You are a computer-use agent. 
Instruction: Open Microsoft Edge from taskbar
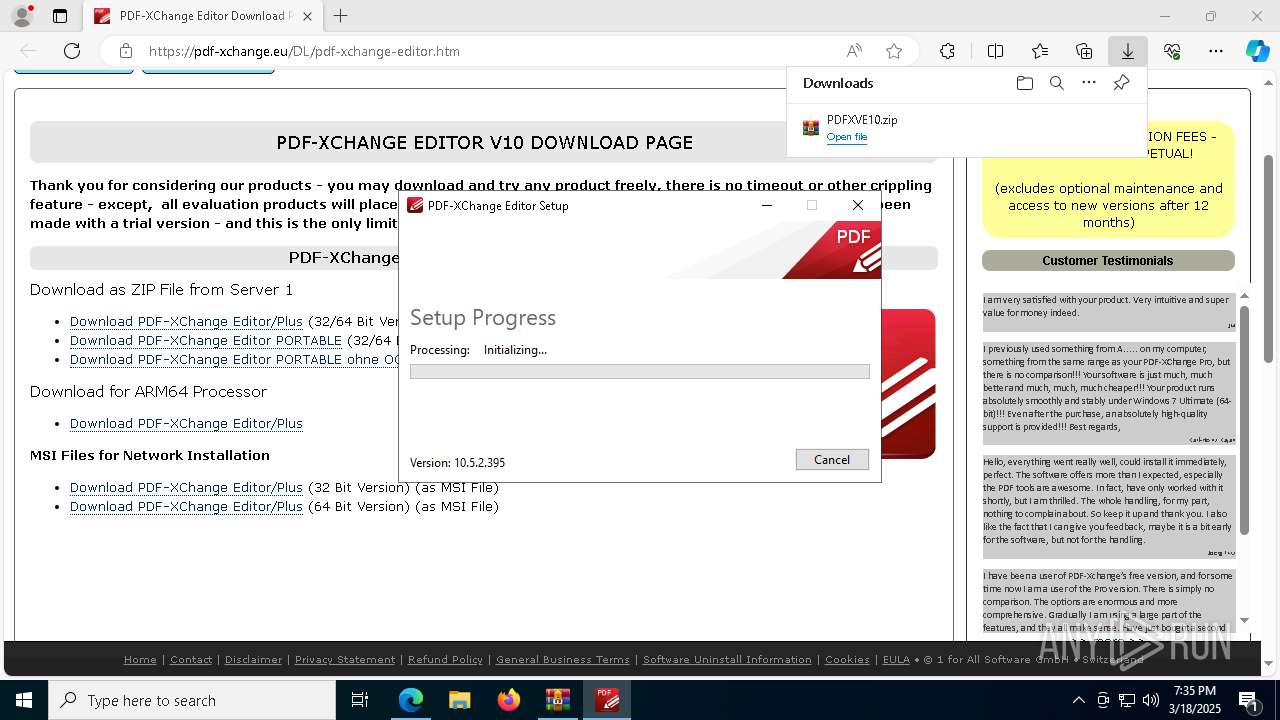411,700
